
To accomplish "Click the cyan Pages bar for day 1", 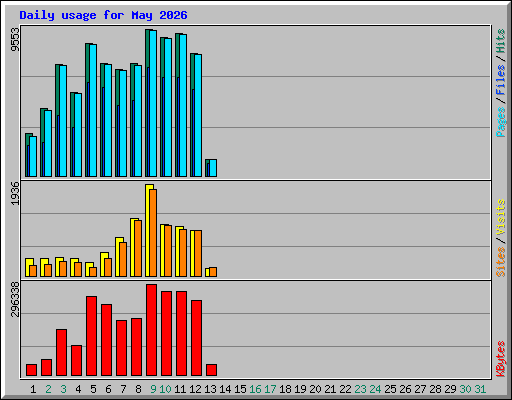I will (33, 156).
